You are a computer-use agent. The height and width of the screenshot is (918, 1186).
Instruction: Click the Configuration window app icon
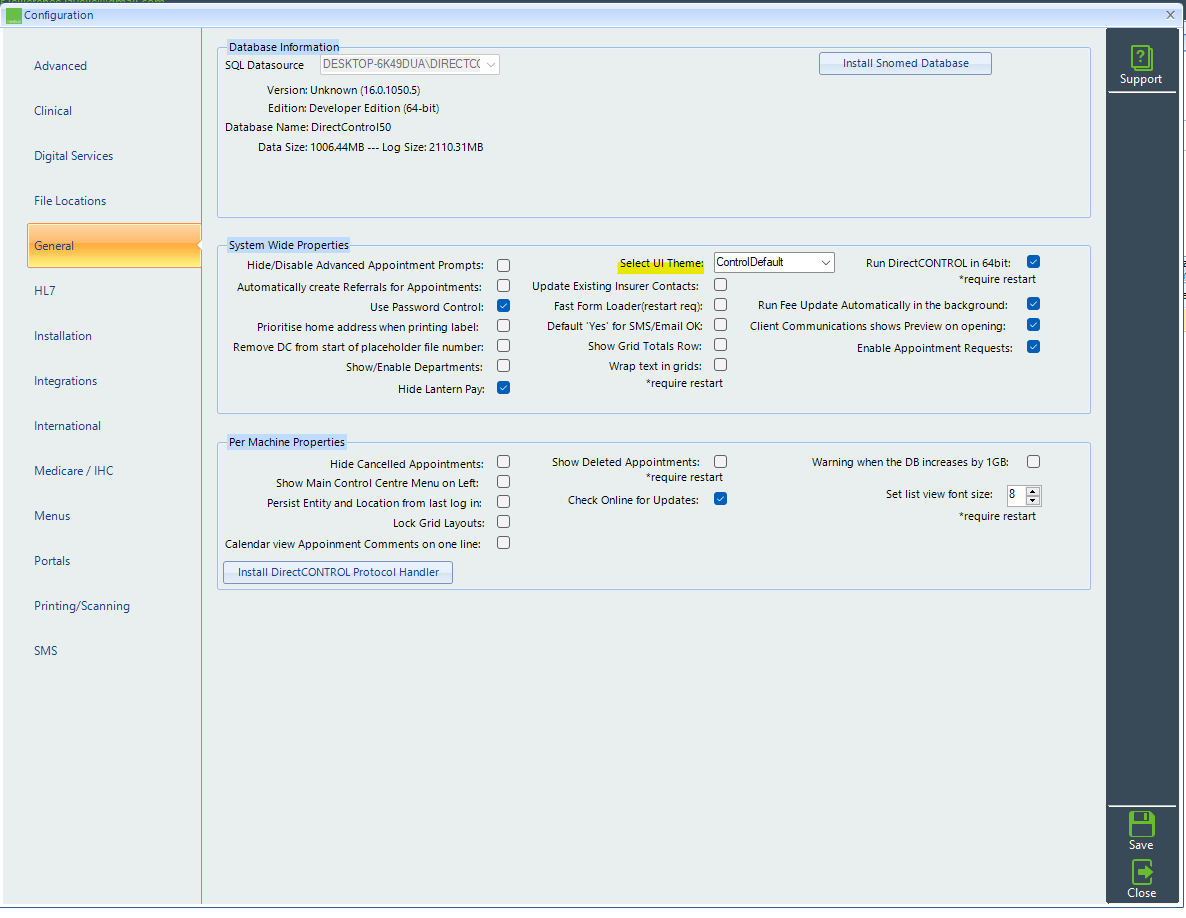[14, 15]
